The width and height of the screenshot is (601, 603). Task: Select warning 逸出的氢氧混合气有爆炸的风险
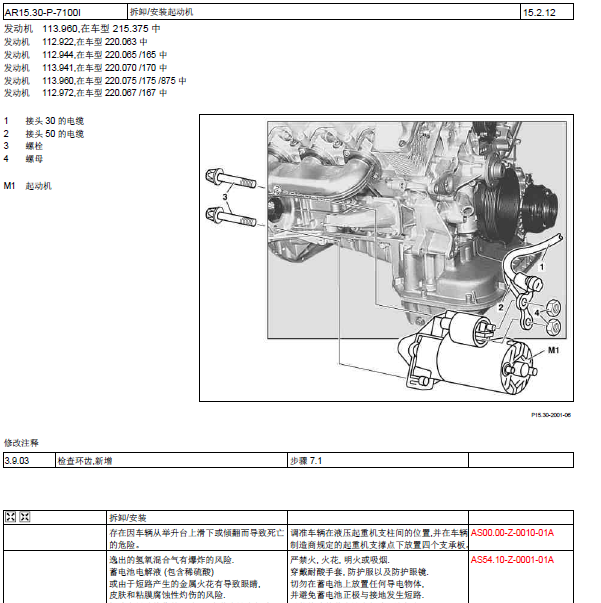[x=172, y=560]
